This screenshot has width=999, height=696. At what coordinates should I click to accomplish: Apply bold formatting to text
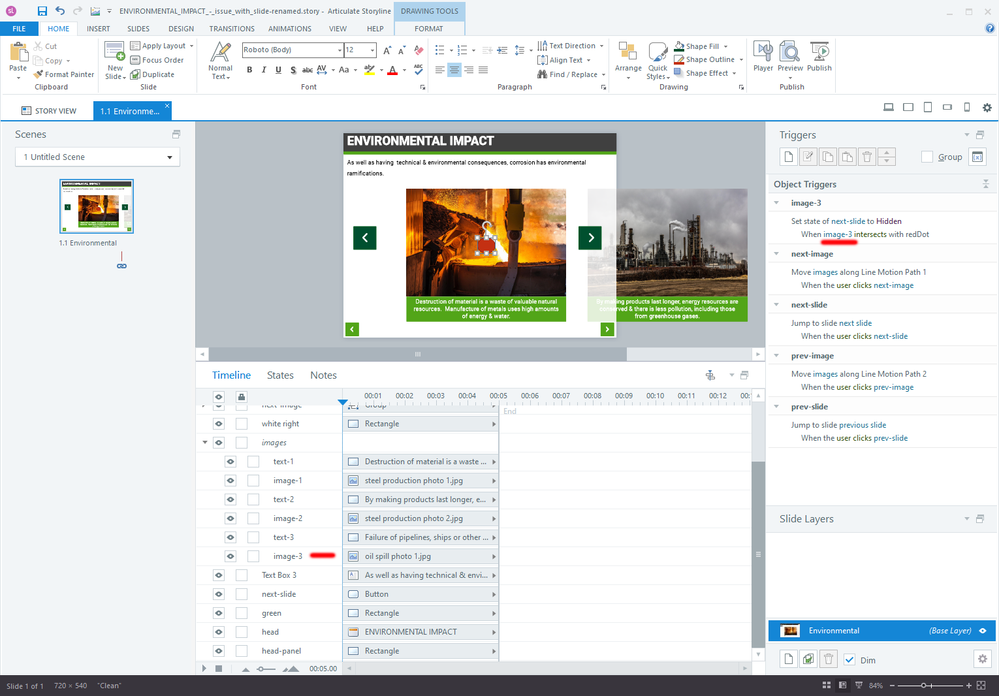[x=250, y=70]
